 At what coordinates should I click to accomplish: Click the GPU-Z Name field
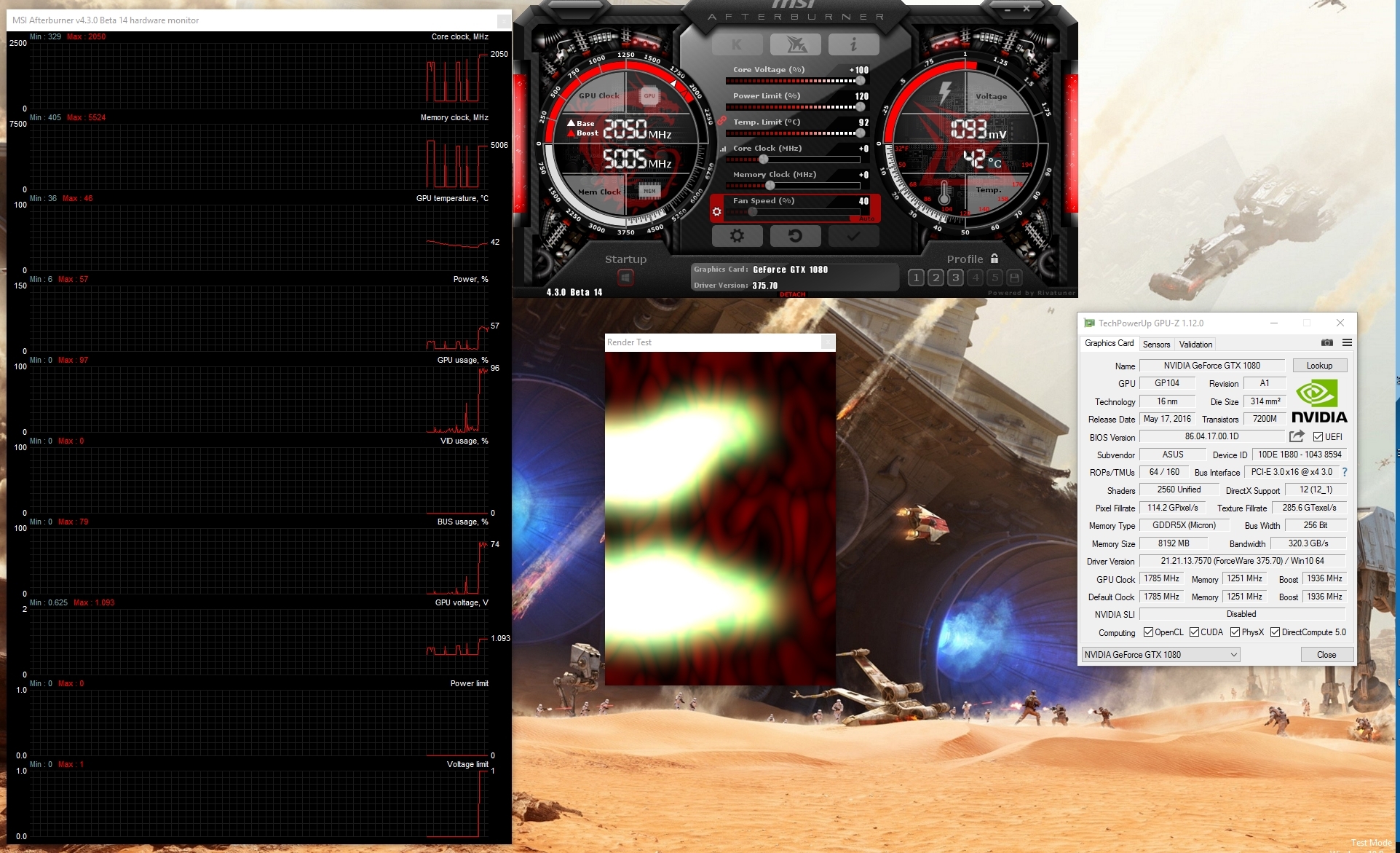tap(1211, 366)
